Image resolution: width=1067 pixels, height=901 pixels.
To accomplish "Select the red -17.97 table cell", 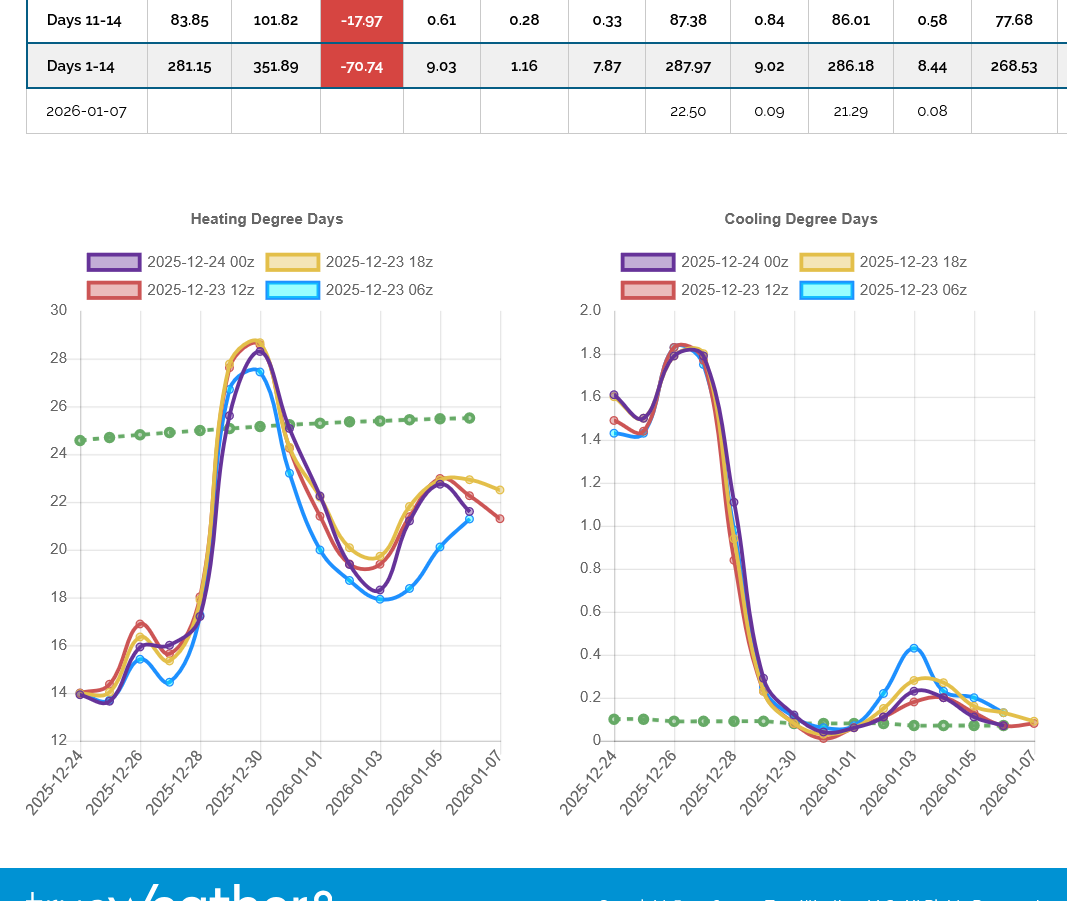I will point(361,20).
